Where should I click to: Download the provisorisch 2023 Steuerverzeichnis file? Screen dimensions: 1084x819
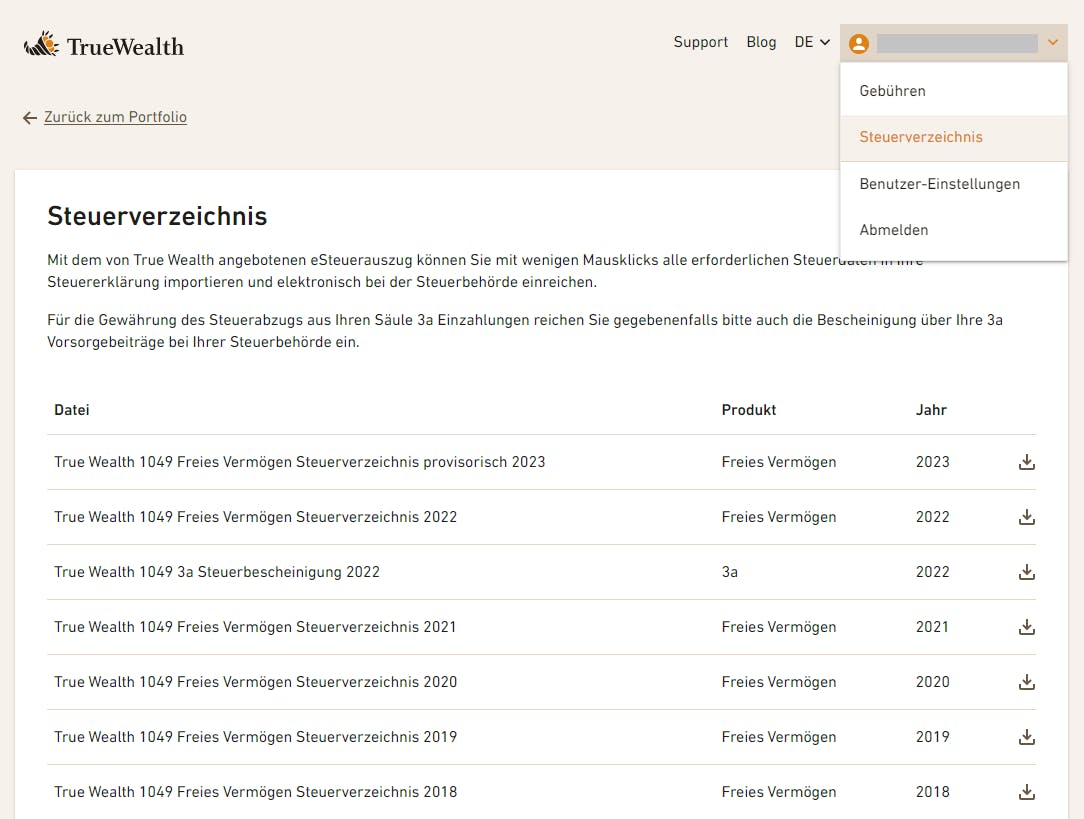[1027, 462]
